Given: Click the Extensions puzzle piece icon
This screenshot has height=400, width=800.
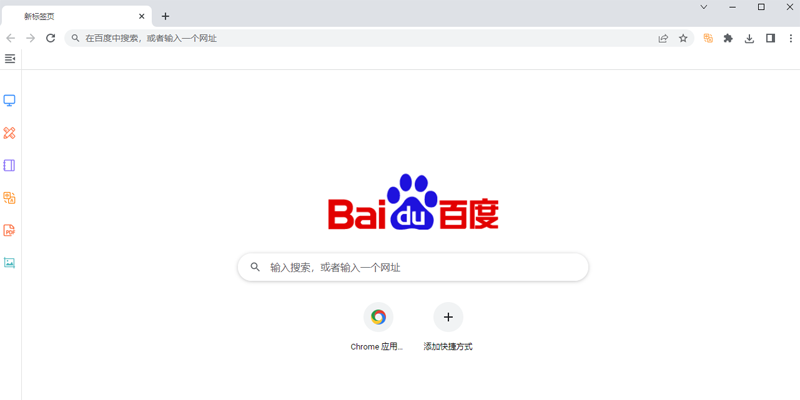Looking at the screenshot, I should (728, 38).
